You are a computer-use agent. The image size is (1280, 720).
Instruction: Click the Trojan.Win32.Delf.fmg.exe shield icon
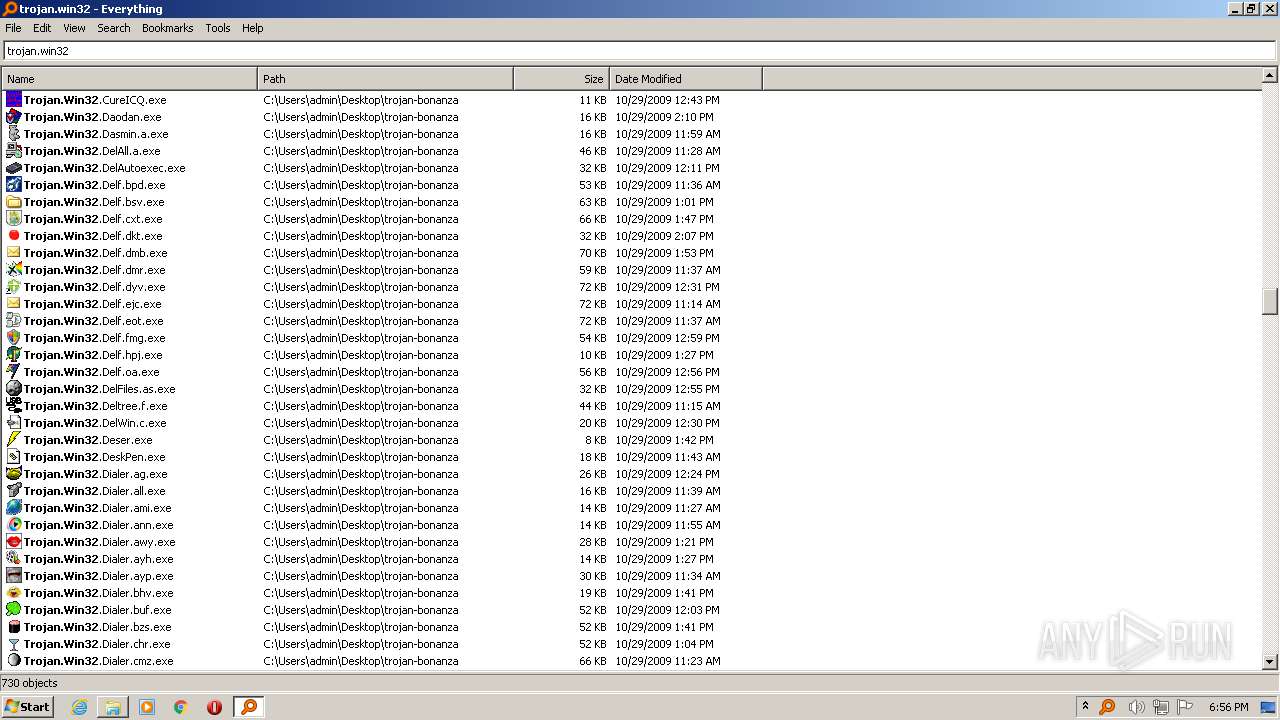(x=14, y=338)
